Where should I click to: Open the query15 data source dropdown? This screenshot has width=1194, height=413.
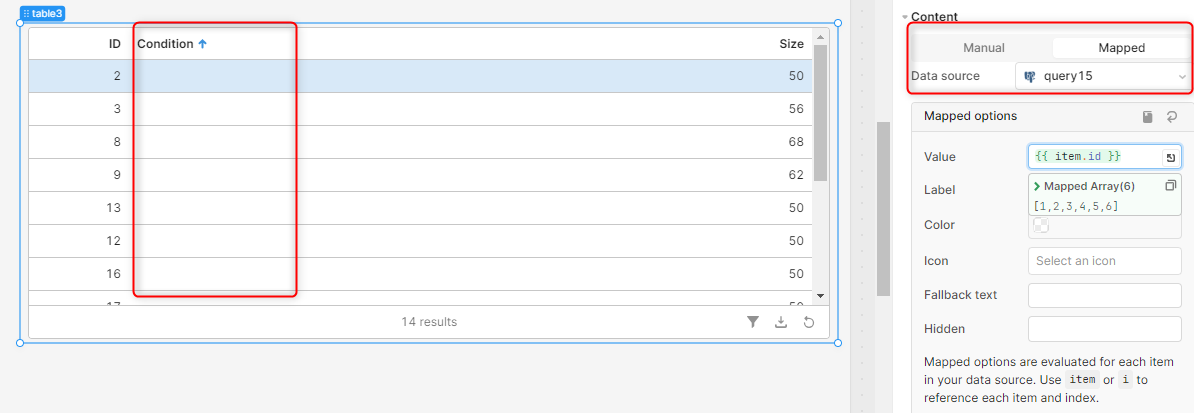[1104, 76]
